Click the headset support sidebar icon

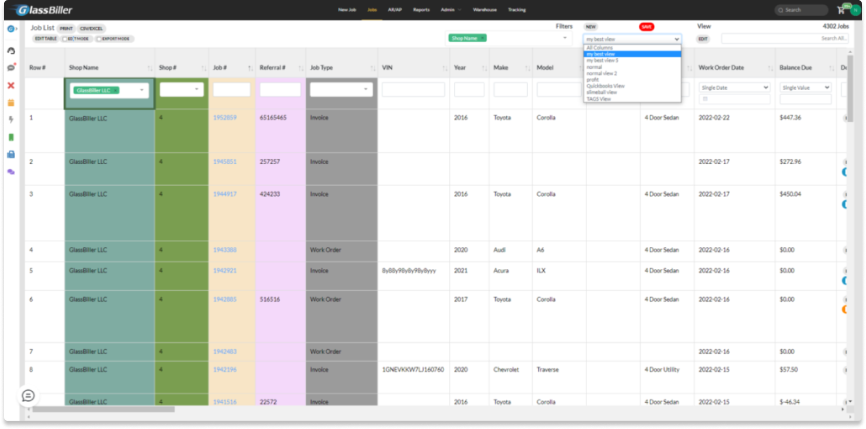(11, 50)
